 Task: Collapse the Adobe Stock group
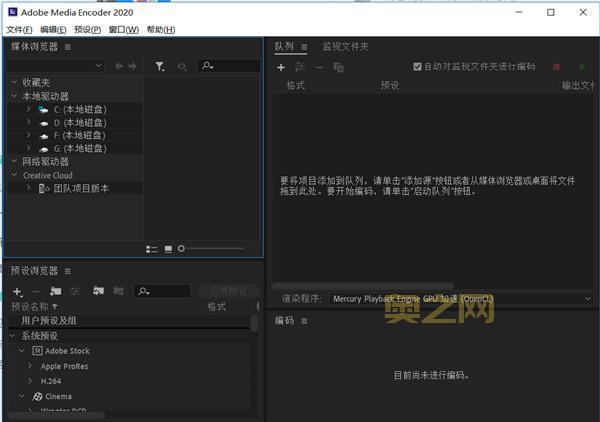[x=22, y=350]
